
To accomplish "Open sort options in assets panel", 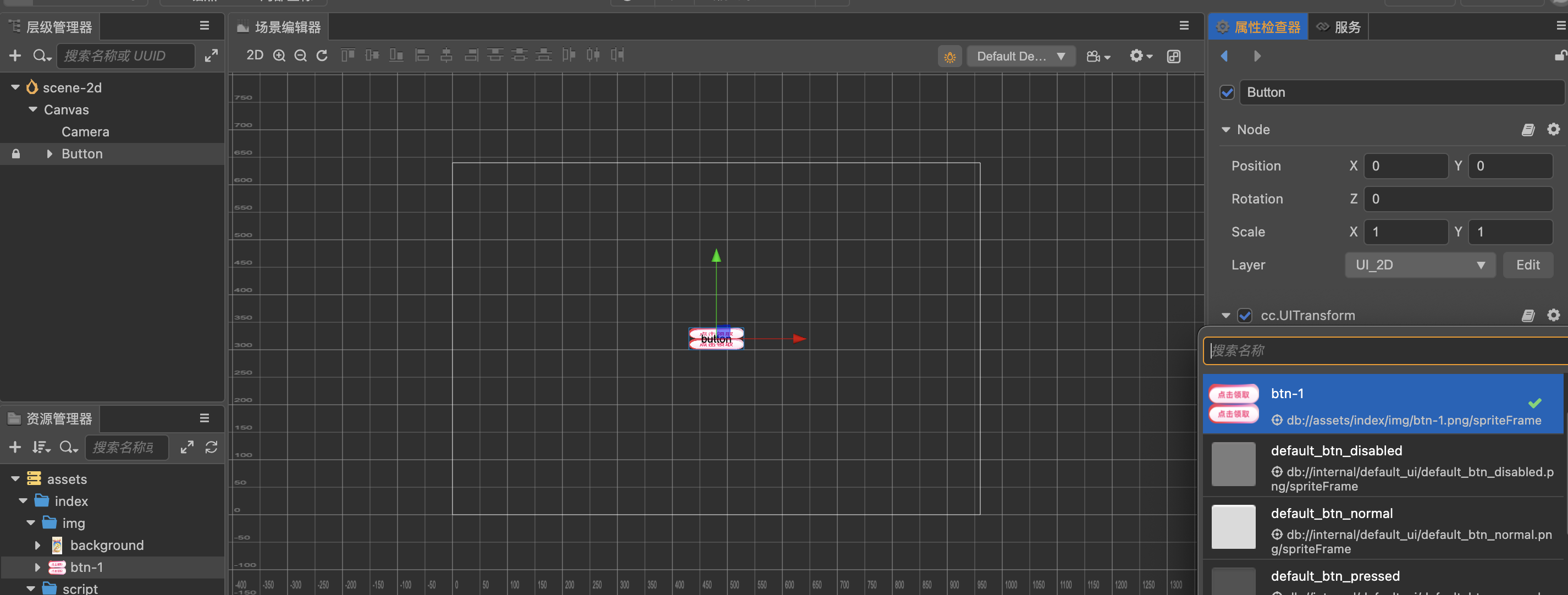I will point(41,448).
